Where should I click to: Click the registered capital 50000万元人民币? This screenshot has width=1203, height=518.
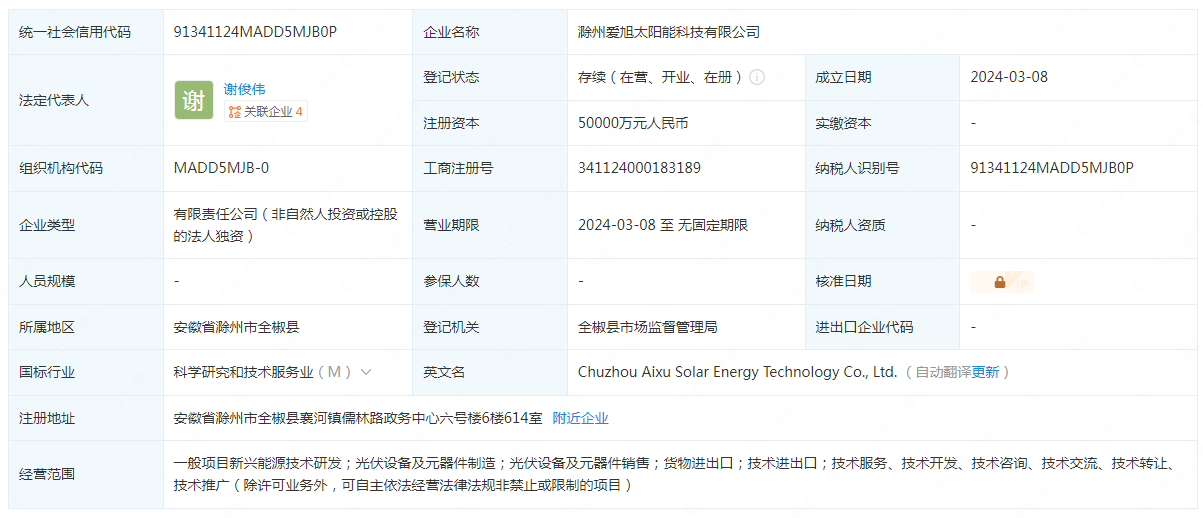tap(632, 123)
